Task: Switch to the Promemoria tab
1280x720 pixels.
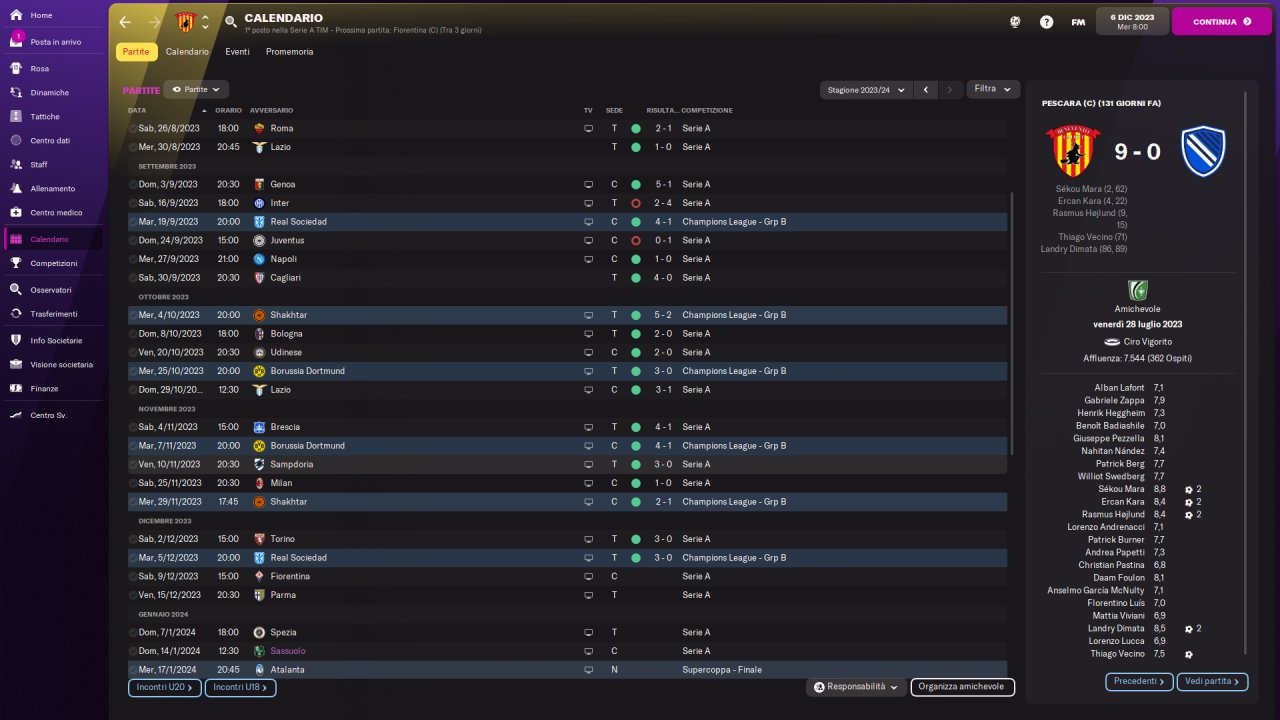Action: point(289,52)
